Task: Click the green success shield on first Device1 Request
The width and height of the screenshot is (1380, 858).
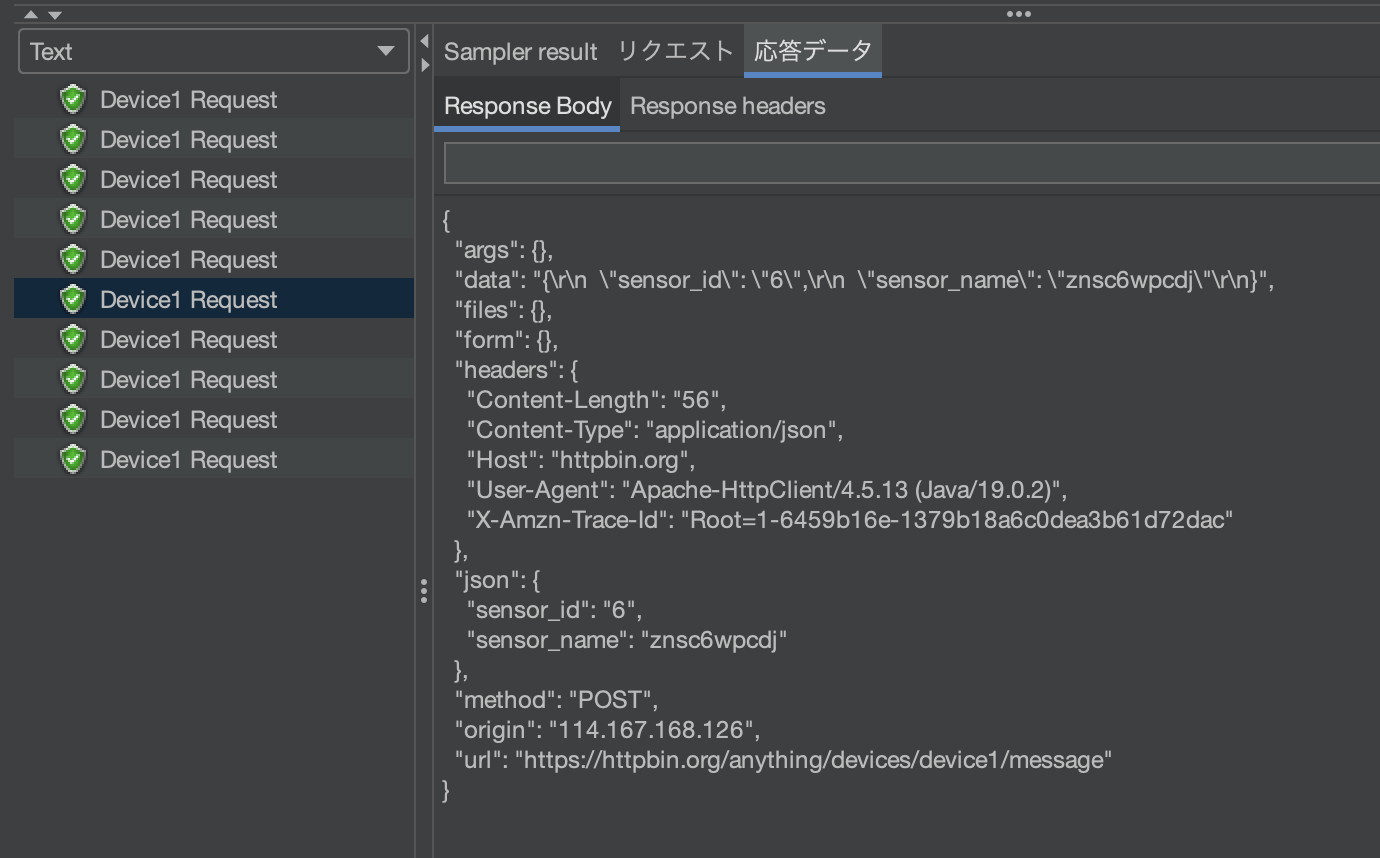Action: coord(73,99)
